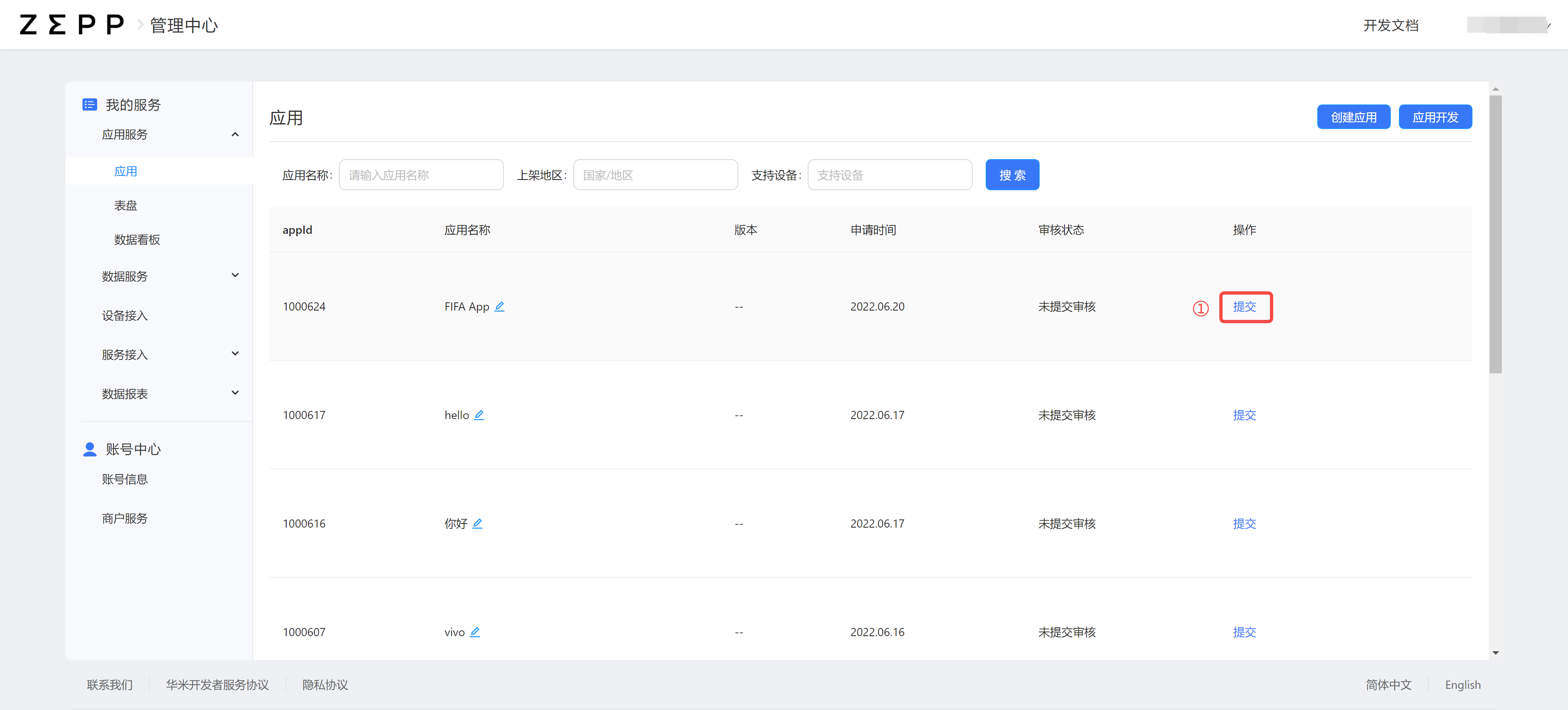Viewport: 1568px width, 710px height.
Task: Click the 账号中心 person icon
Action: (89, 449)
